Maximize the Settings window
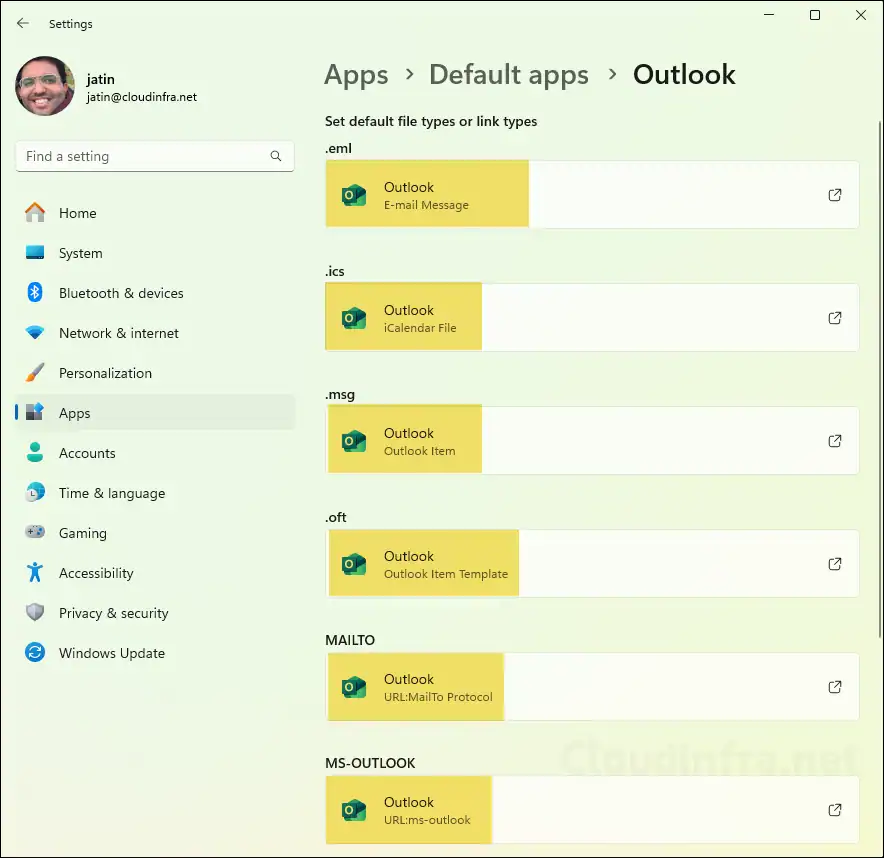The width and height of the screenshot is (884, 858). [x=815, y=15]
